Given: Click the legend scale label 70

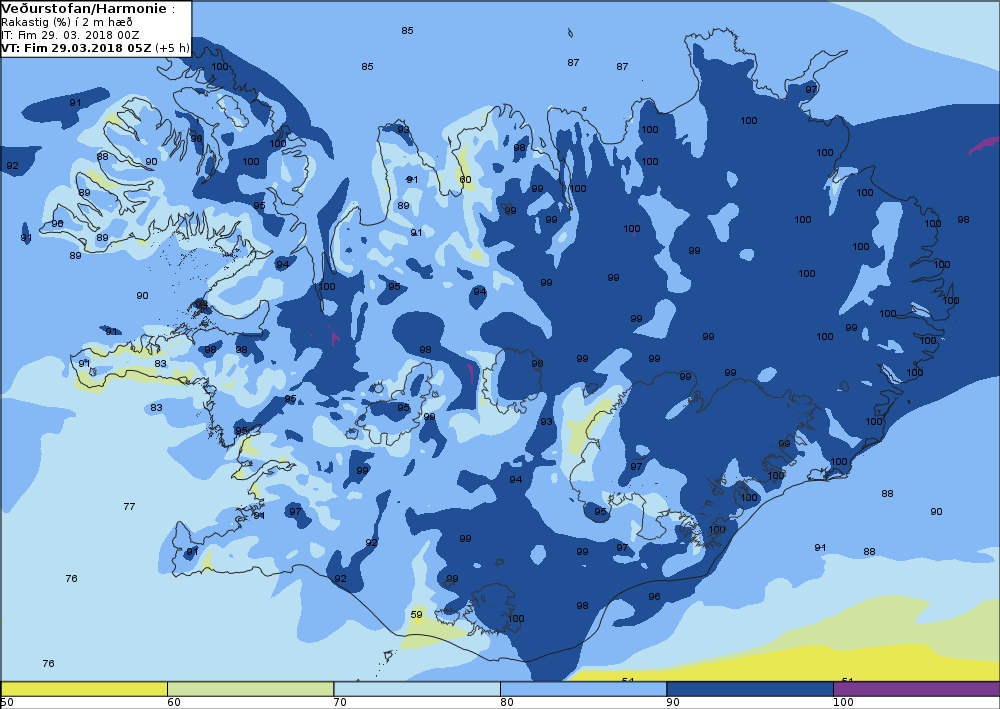Looking at the screenshot, I should click(x=340, y=703).
